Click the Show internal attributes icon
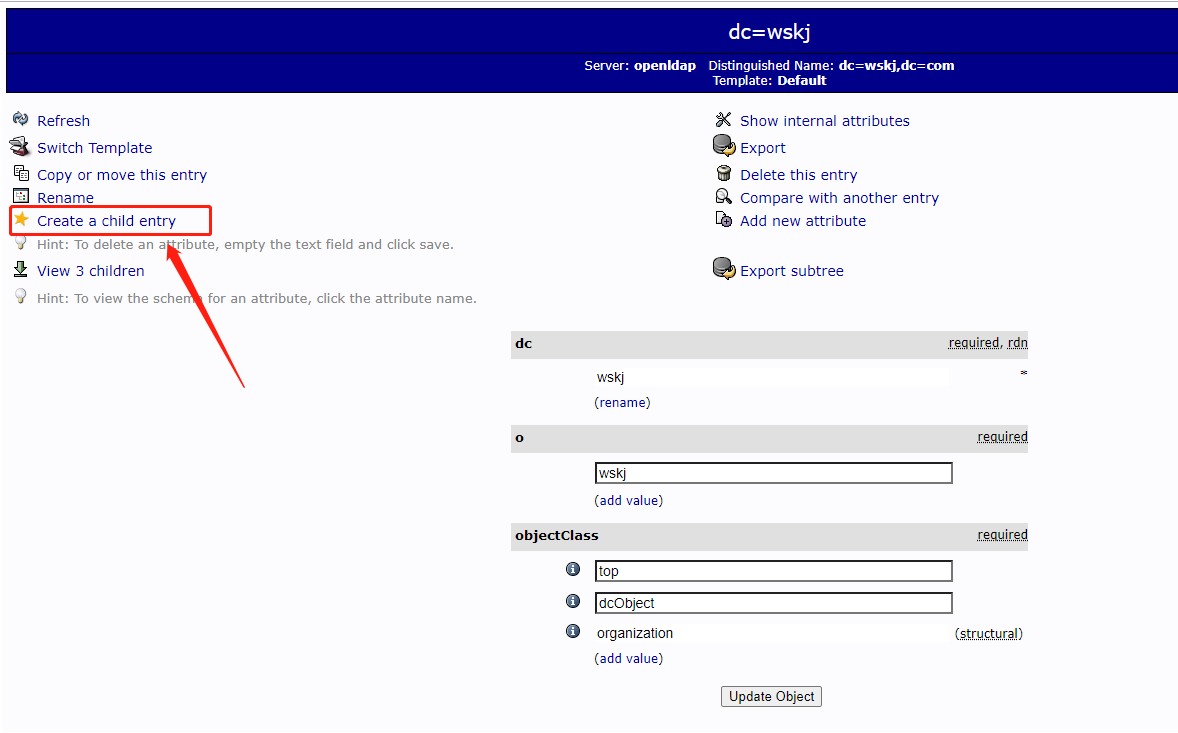The width and height of the screenshot is (1178, 733). click(x=723, y=119)
